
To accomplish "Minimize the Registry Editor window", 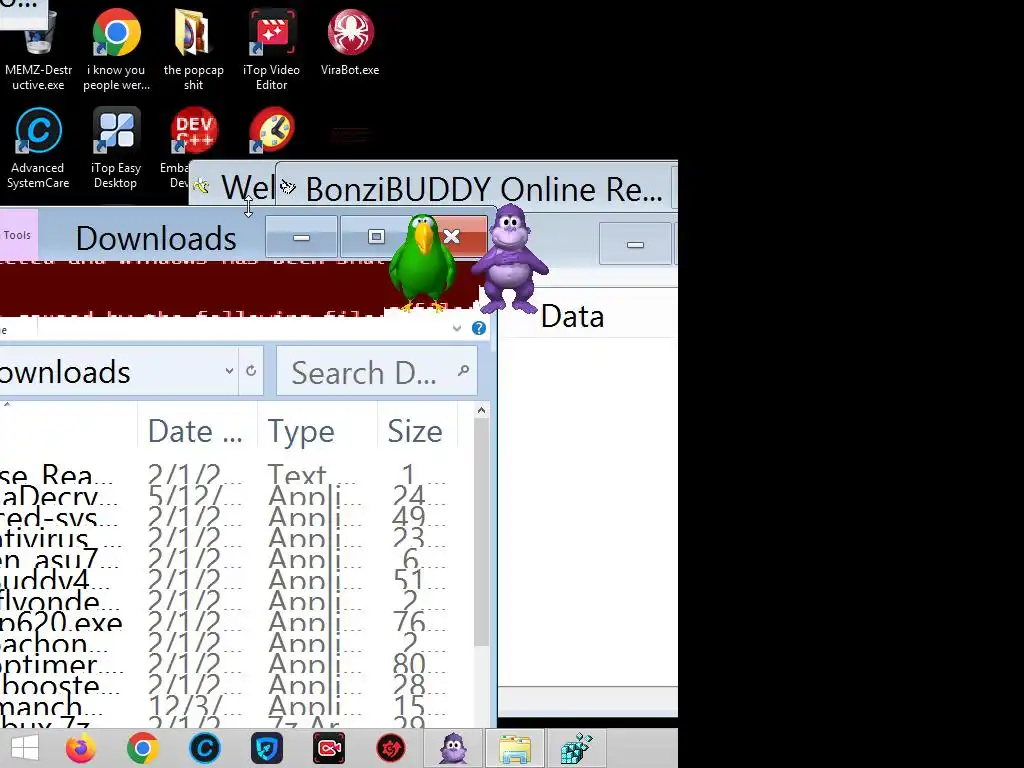I will click(635, 244).
